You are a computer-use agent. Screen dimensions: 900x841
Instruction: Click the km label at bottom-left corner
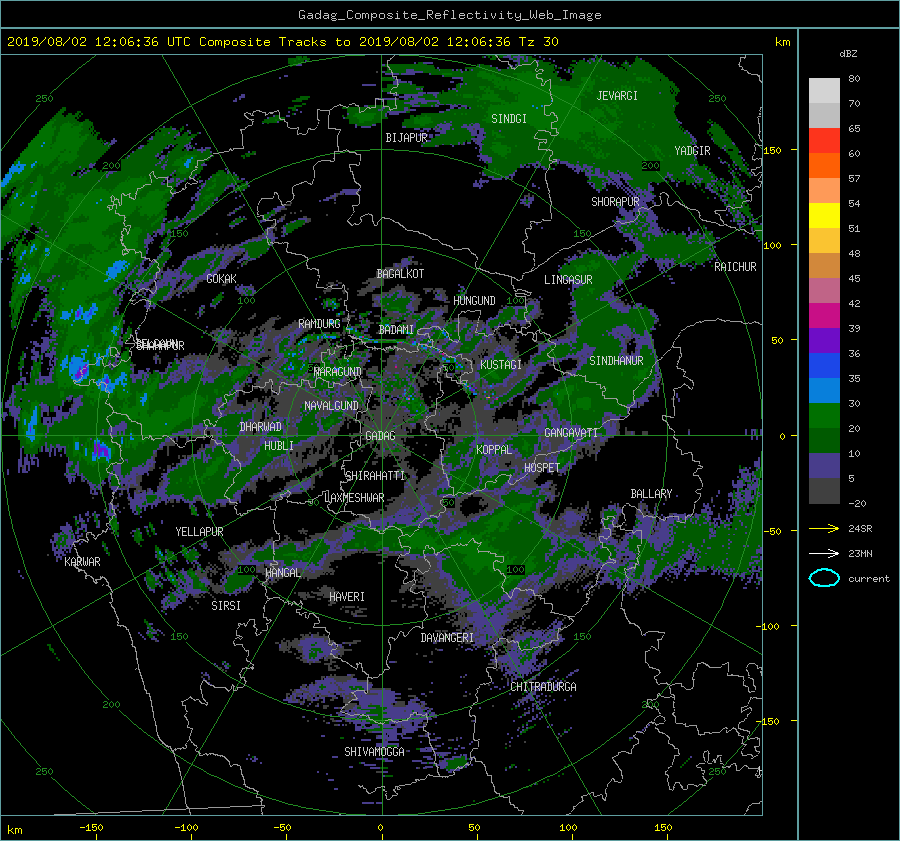14,830
